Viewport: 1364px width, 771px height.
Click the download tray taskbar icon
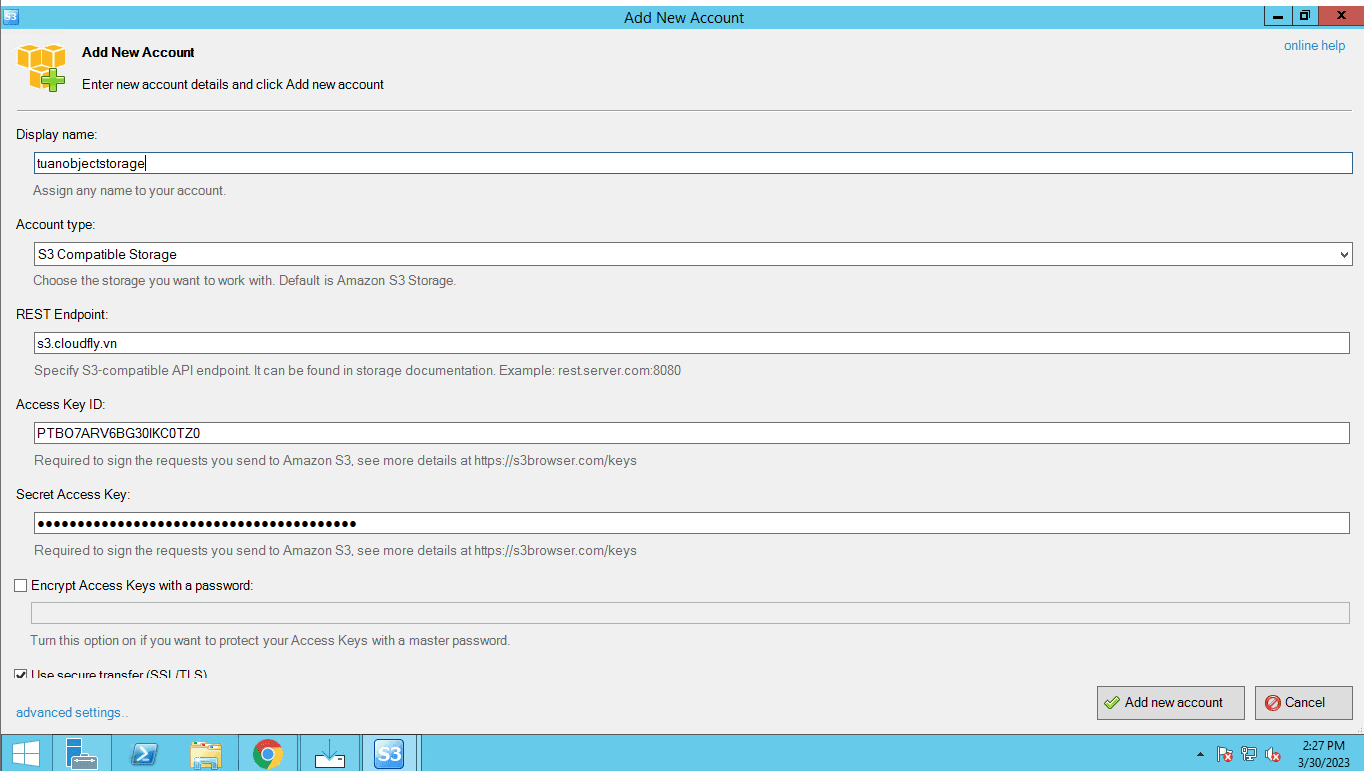[329, 753]
